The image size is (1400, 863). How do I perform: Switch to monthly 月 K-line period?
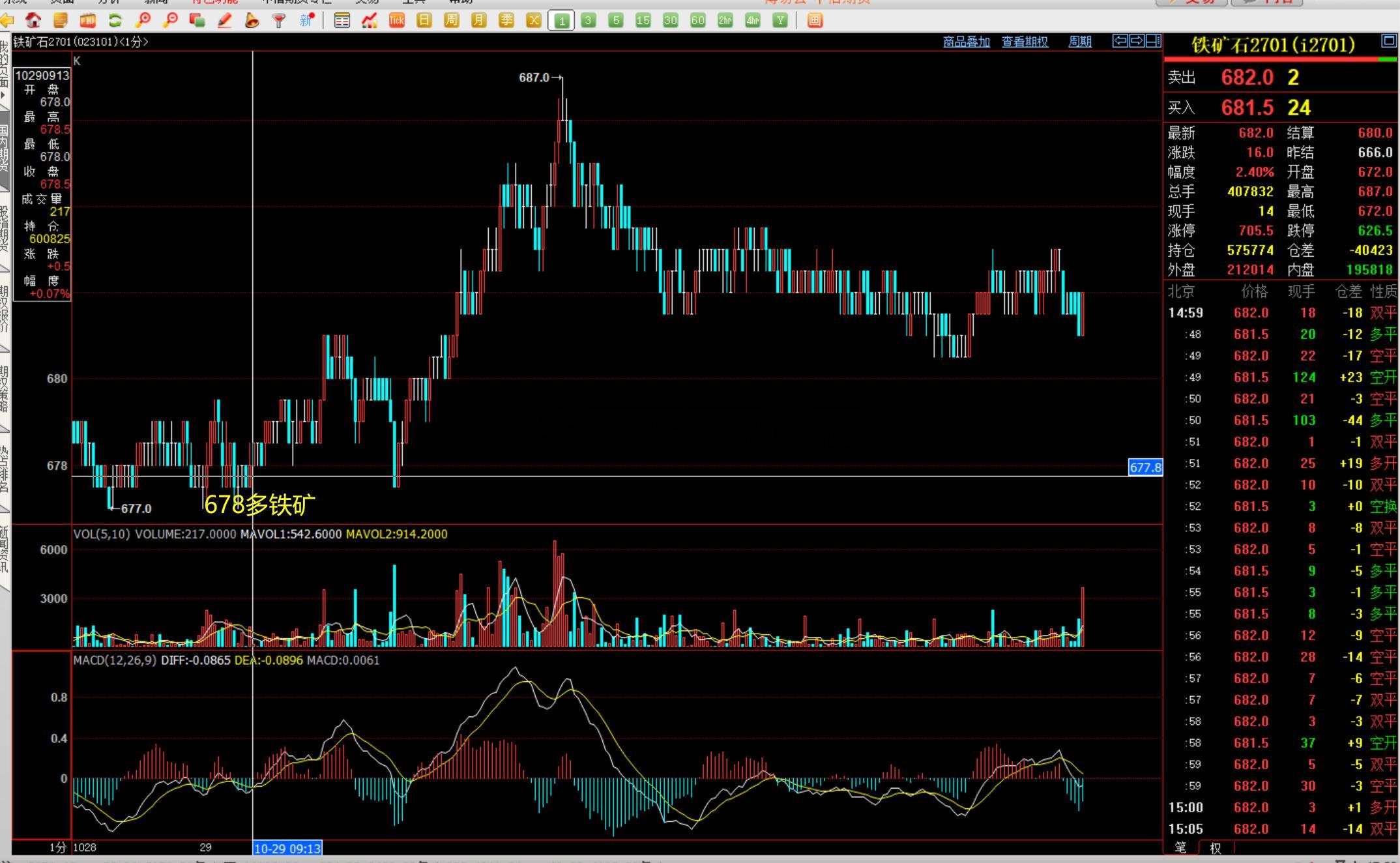tap(478, 20)
